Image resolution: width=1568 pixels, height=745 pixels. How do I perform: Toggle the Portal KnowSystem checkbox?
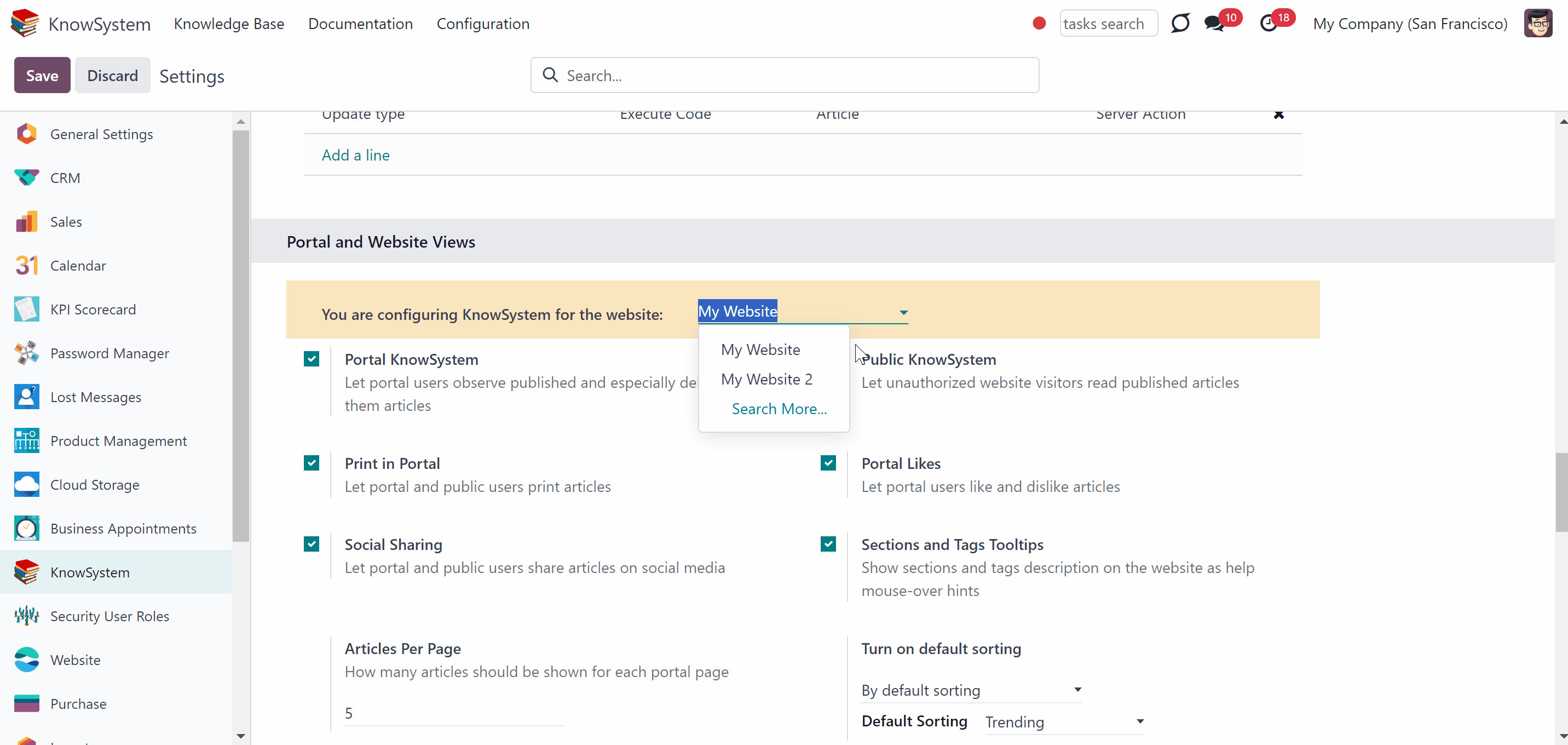pyautogui.click(x=311, y=359)
